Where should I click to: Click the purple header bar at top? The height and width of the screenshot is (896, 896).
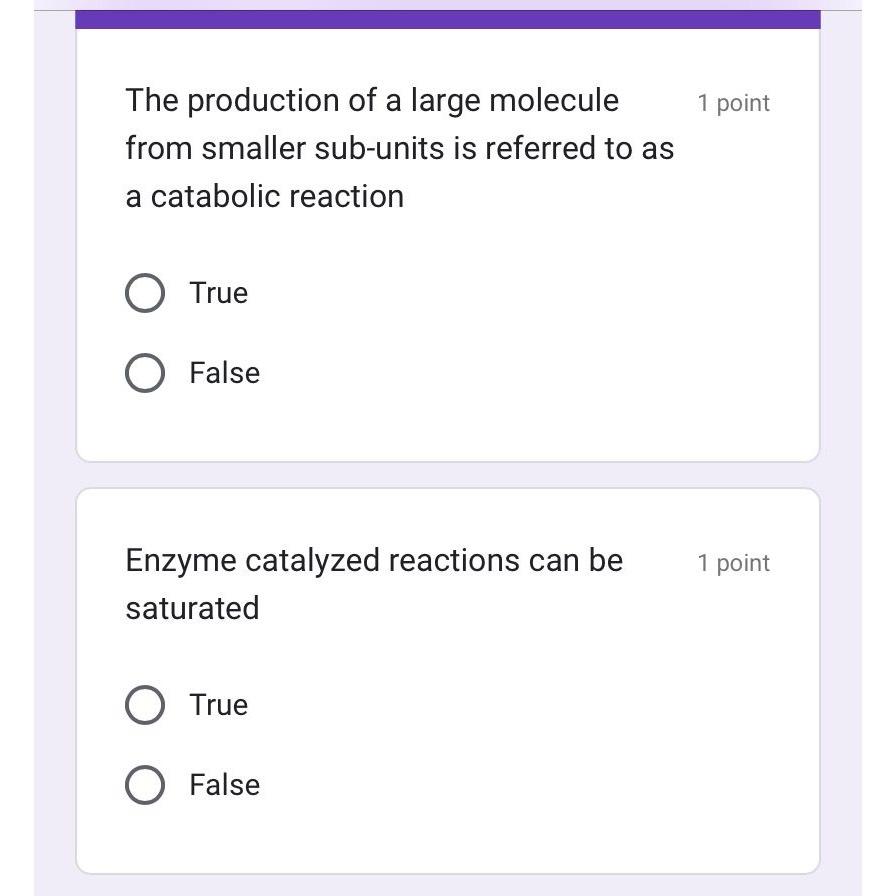pos(447,19)
